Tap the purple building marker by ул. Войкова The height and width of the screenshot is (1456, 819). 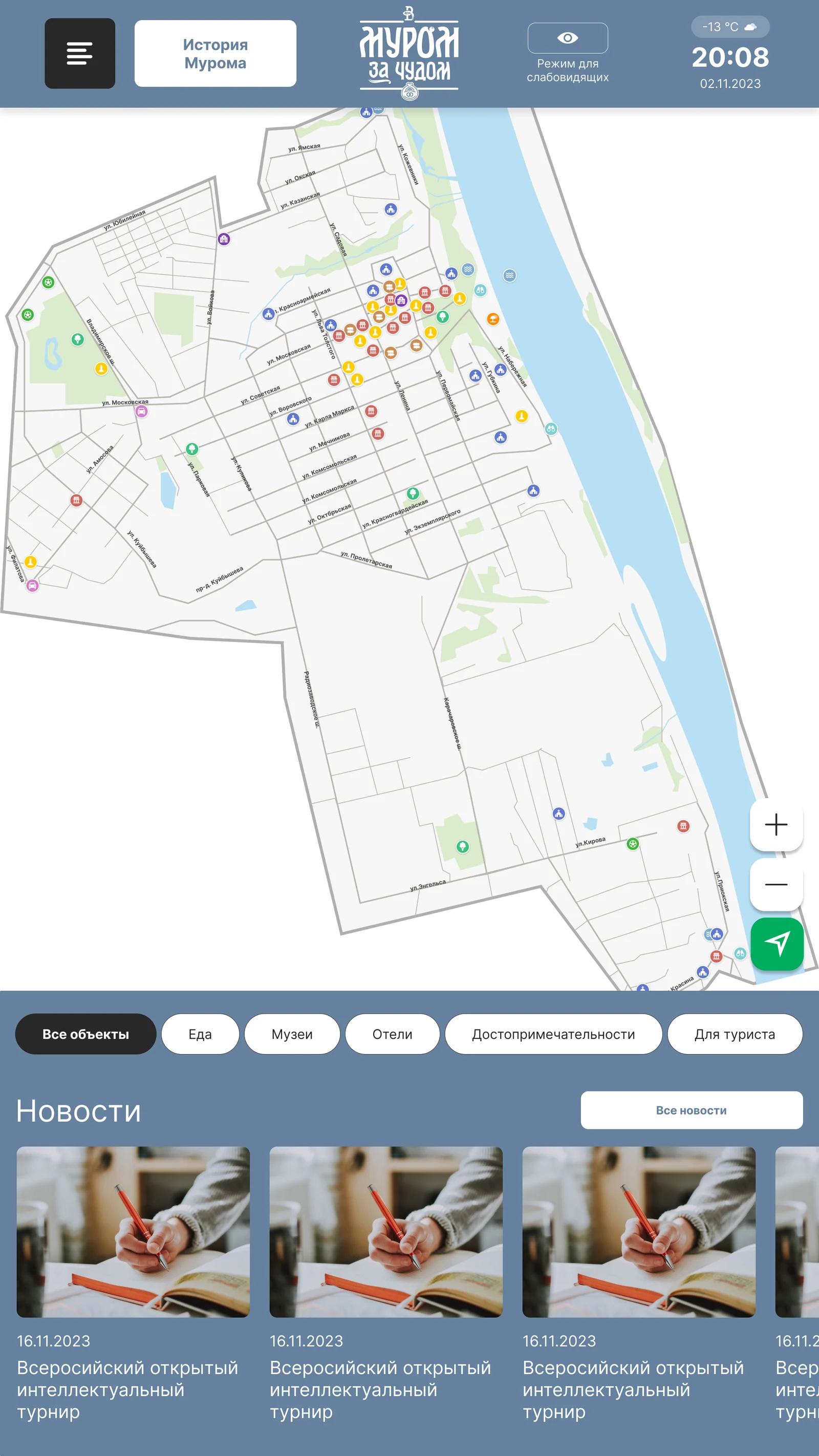tap(224, 239)
